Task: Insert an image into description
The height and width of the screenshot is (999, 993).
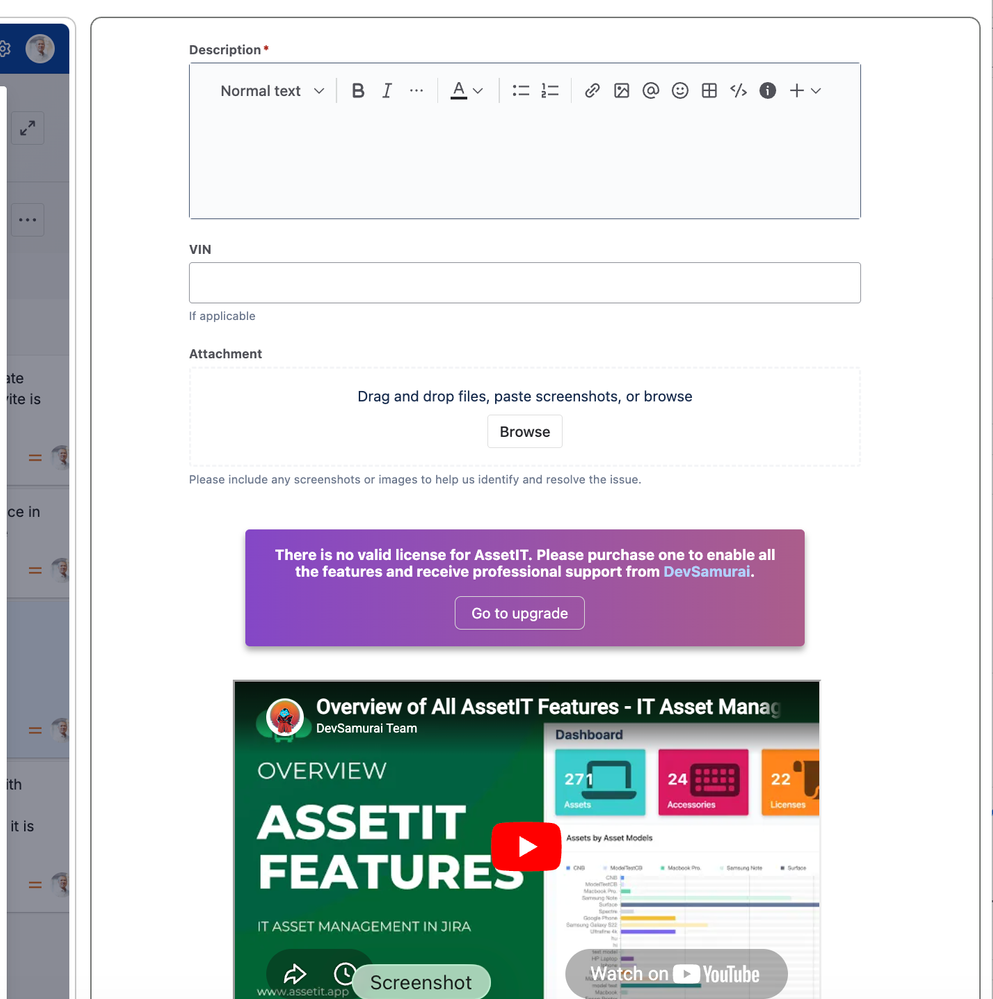Action: [621, 90]
